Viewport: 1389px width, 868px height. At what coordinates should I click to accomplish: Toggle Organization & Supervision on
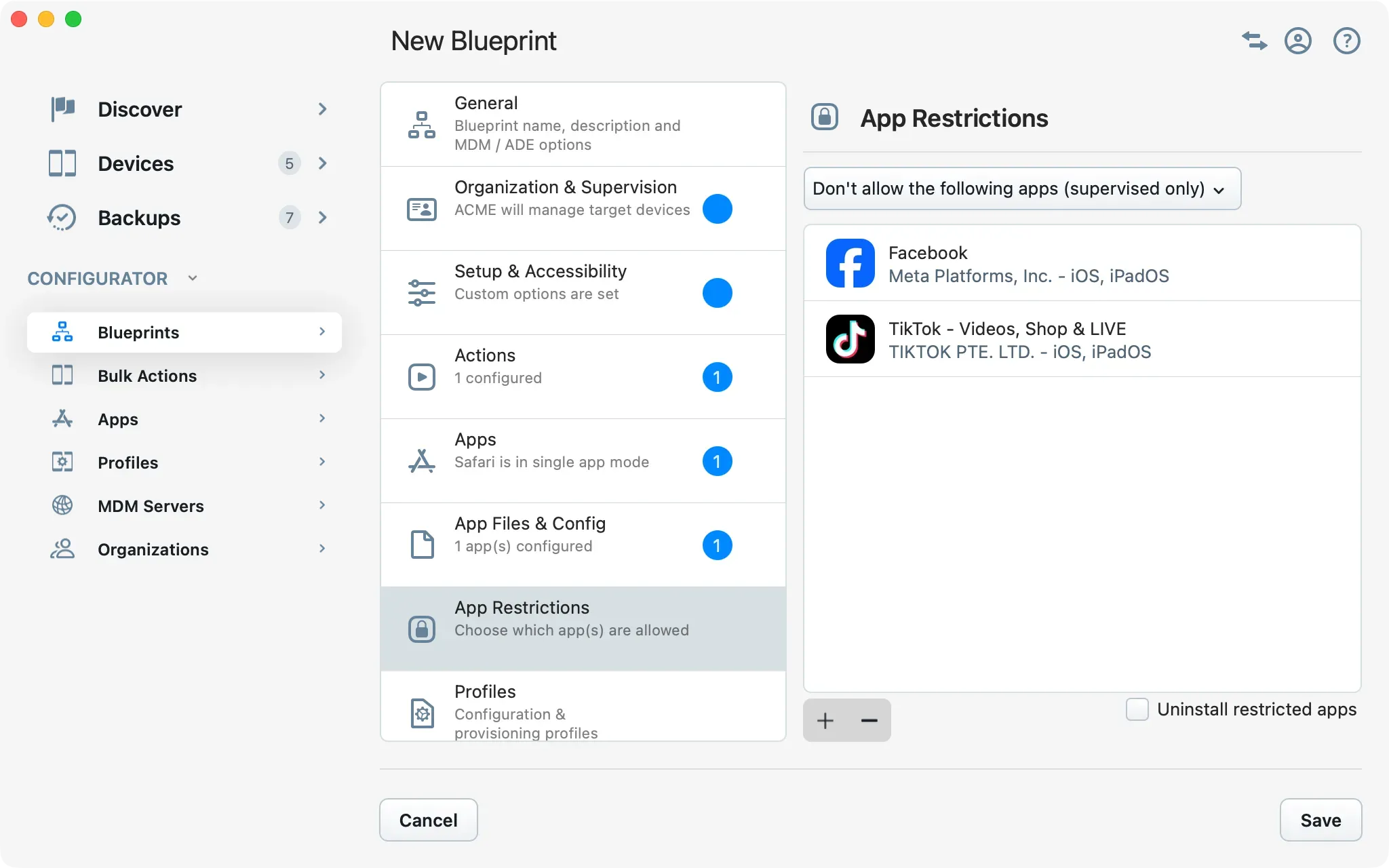click(718, 209)
